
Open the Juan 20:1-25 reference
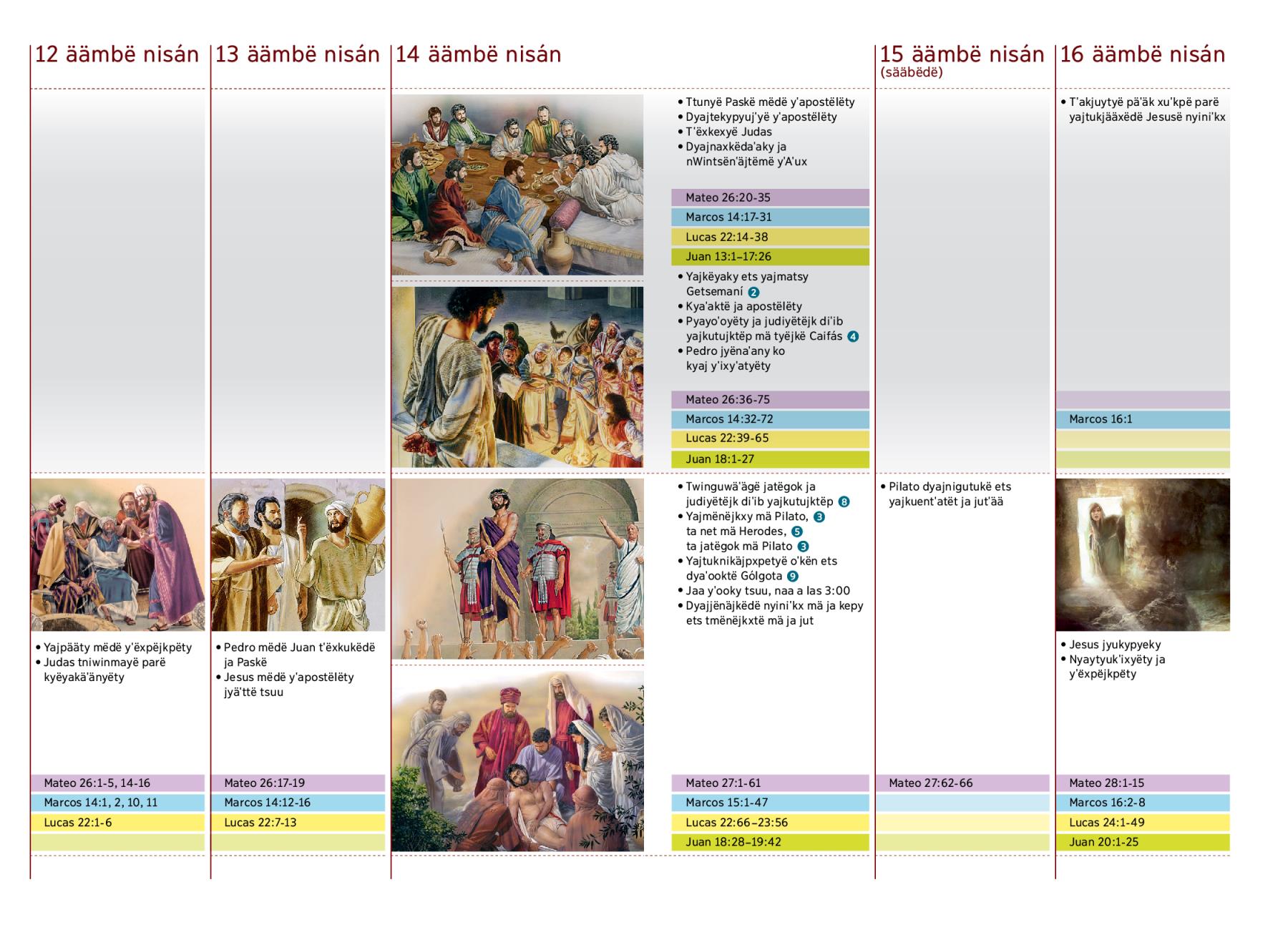tap(1142, 842)
